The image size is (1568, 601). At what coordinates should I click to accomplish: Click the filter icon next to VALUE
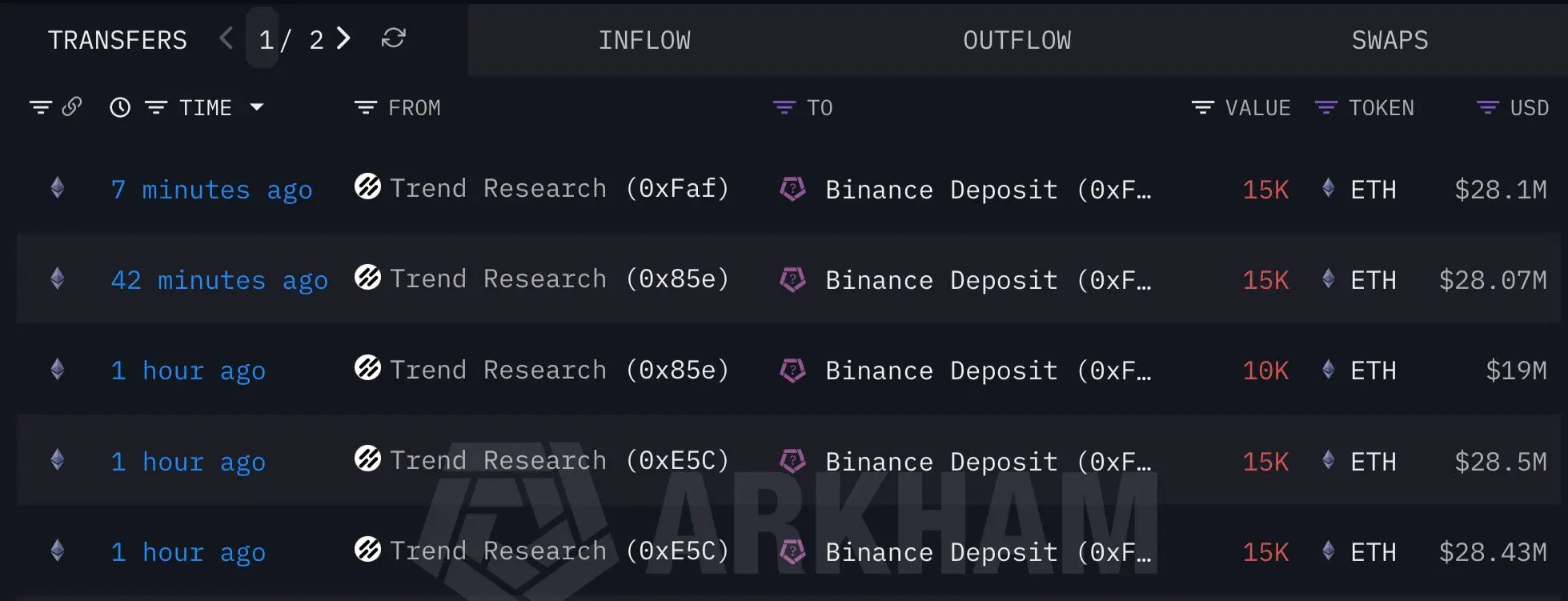pyautogui.click(x=1203, y=106)
